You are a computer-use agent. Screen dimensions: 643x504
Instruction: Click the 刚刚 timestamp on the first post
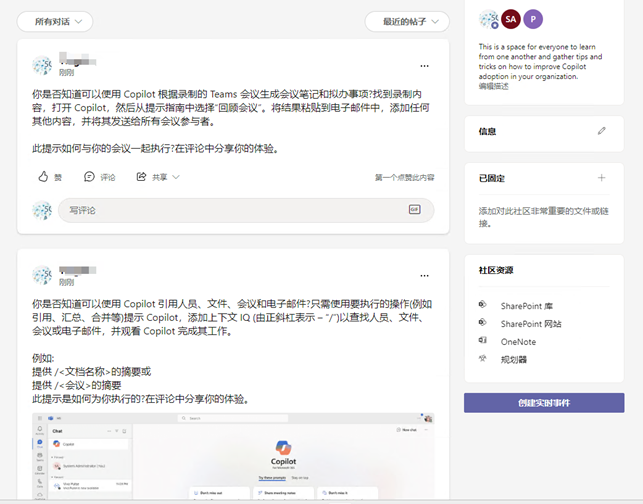click(66, 73)
